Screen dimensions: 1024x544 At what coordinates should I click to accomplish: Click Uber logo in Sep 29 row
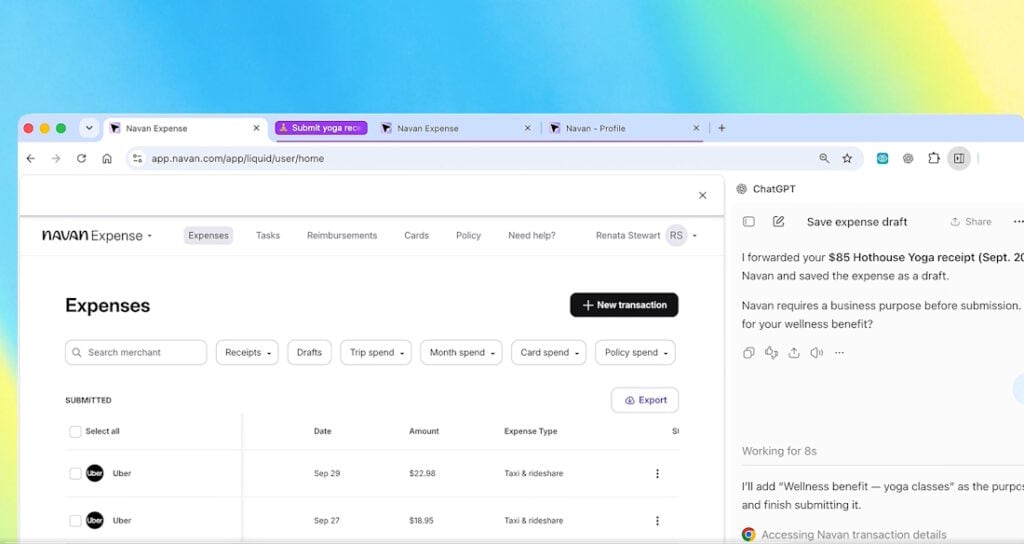pyautogui.click(x=95, y=473)
